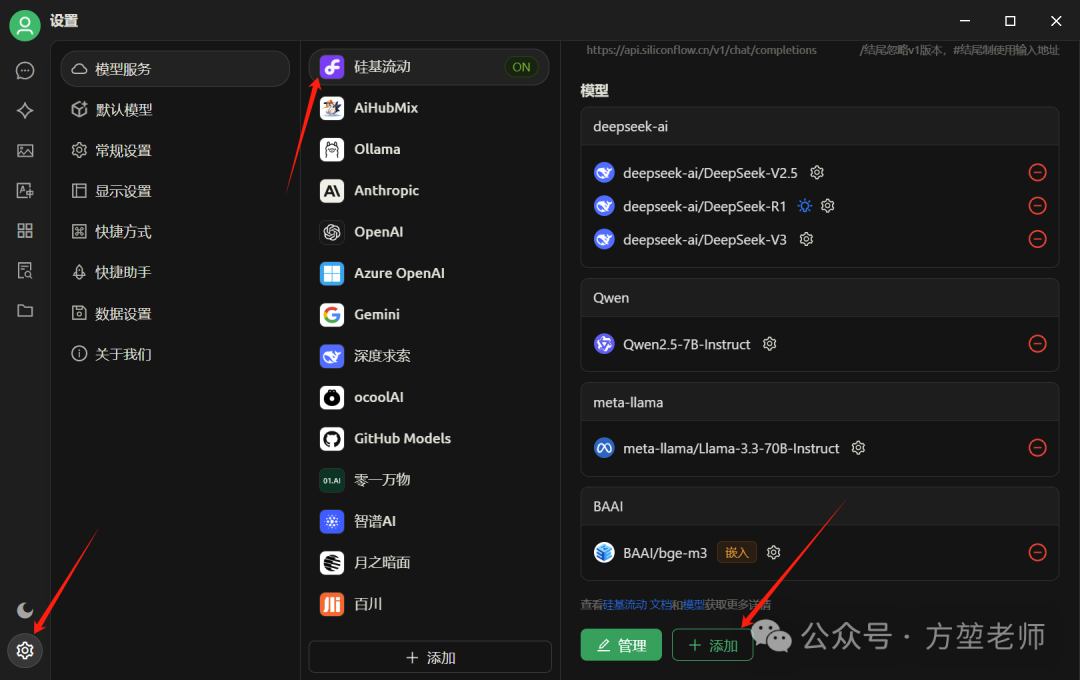Click 添加 button below provider list

click(x=430, y=657)
